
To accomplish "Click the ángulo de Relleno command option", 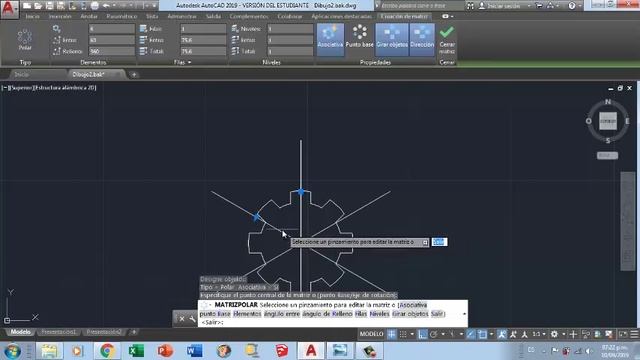I will [x=327, y=314].
